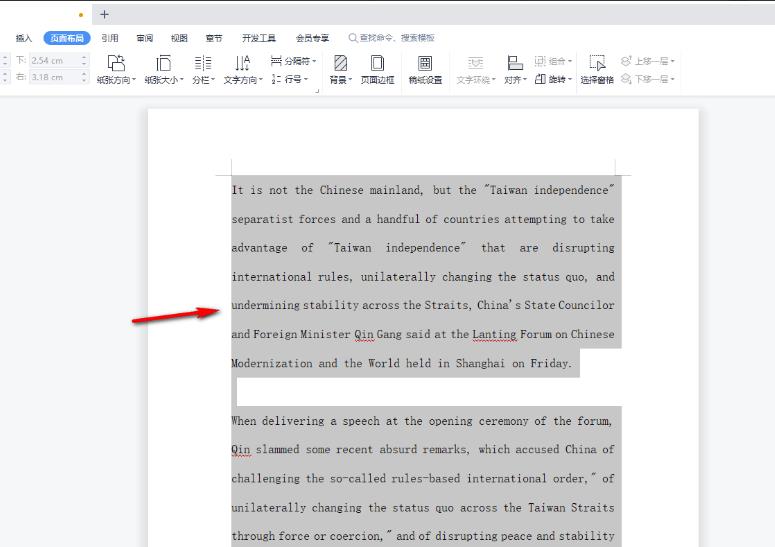Image resolution: width=775 pixels, height=547 pixels.
Task: Expand the 分隔符 breaks dropdown
Action: click(x=294, y=61)
